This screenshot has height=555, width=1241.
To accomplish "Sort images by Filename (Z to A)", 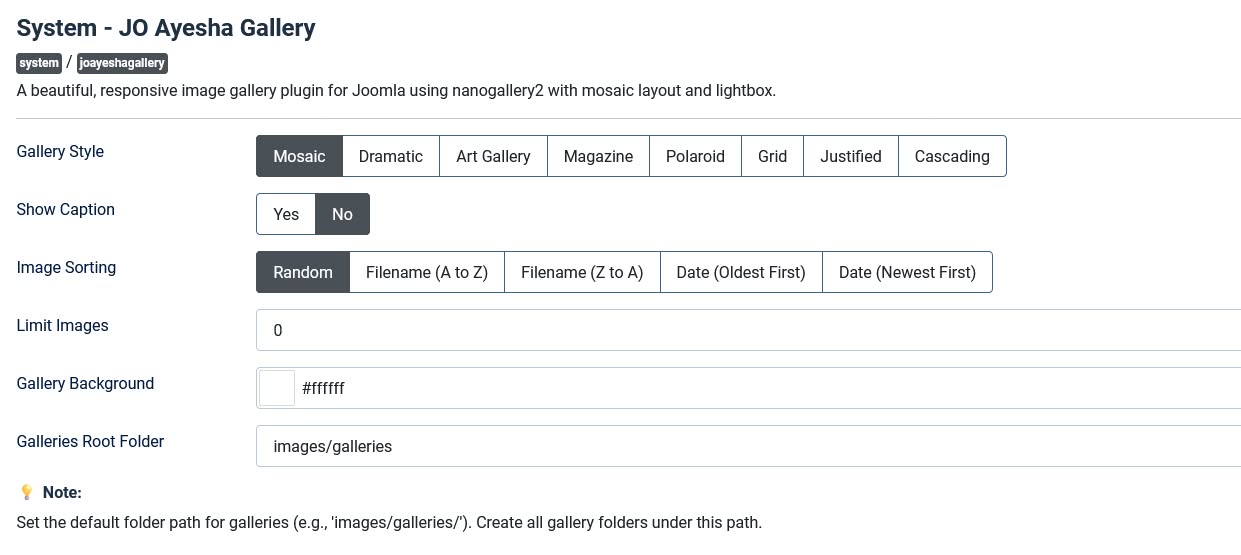I will pyautogui.click(x=582, y=272).
